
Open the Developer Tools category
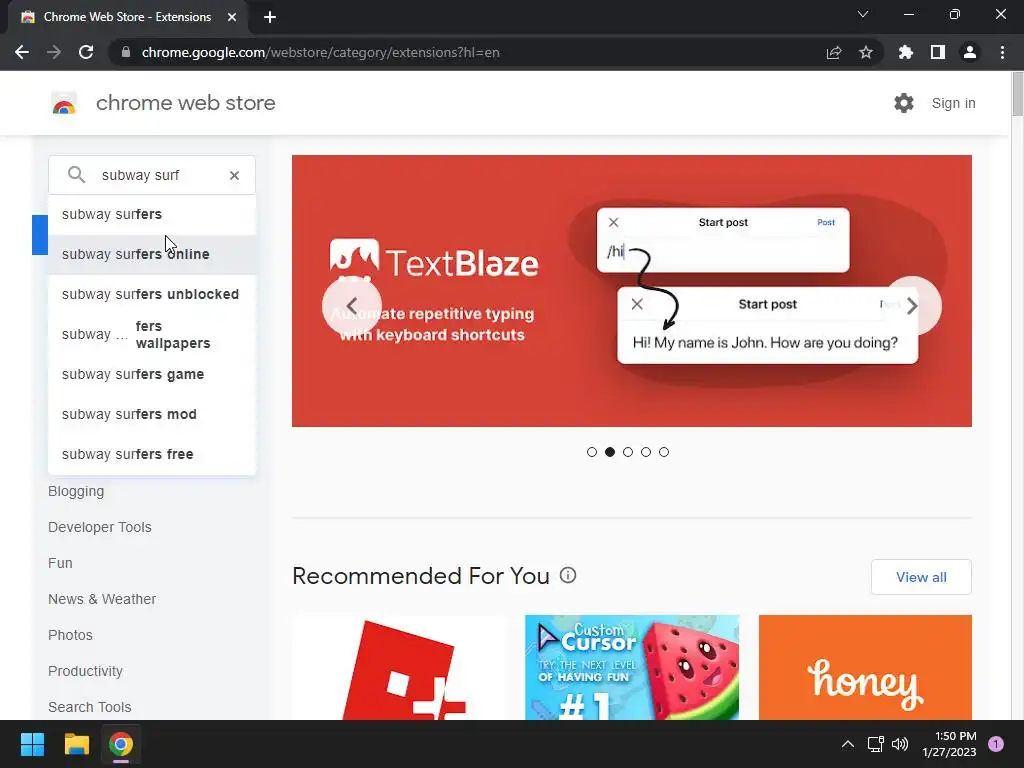pyautogui.click(x=99, y=527)
